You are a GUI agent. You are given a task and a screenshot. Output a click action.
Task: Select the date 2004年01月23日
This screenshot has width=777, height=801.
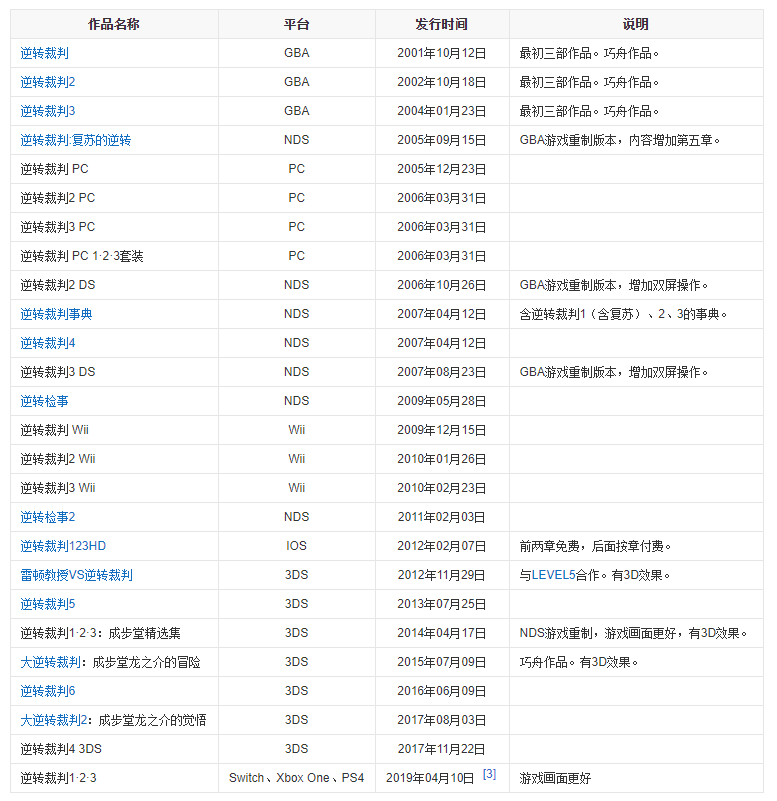442,111
